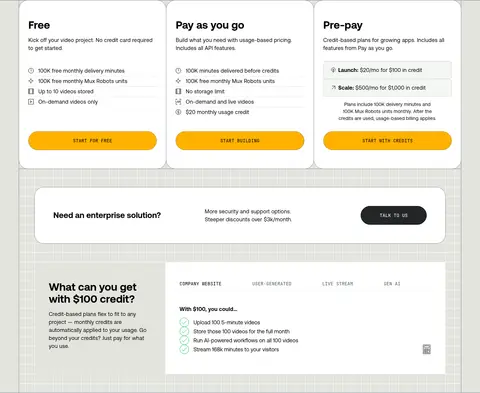
Task: Click play icon beside On-demand videos only
Action: tap(31, 102)
